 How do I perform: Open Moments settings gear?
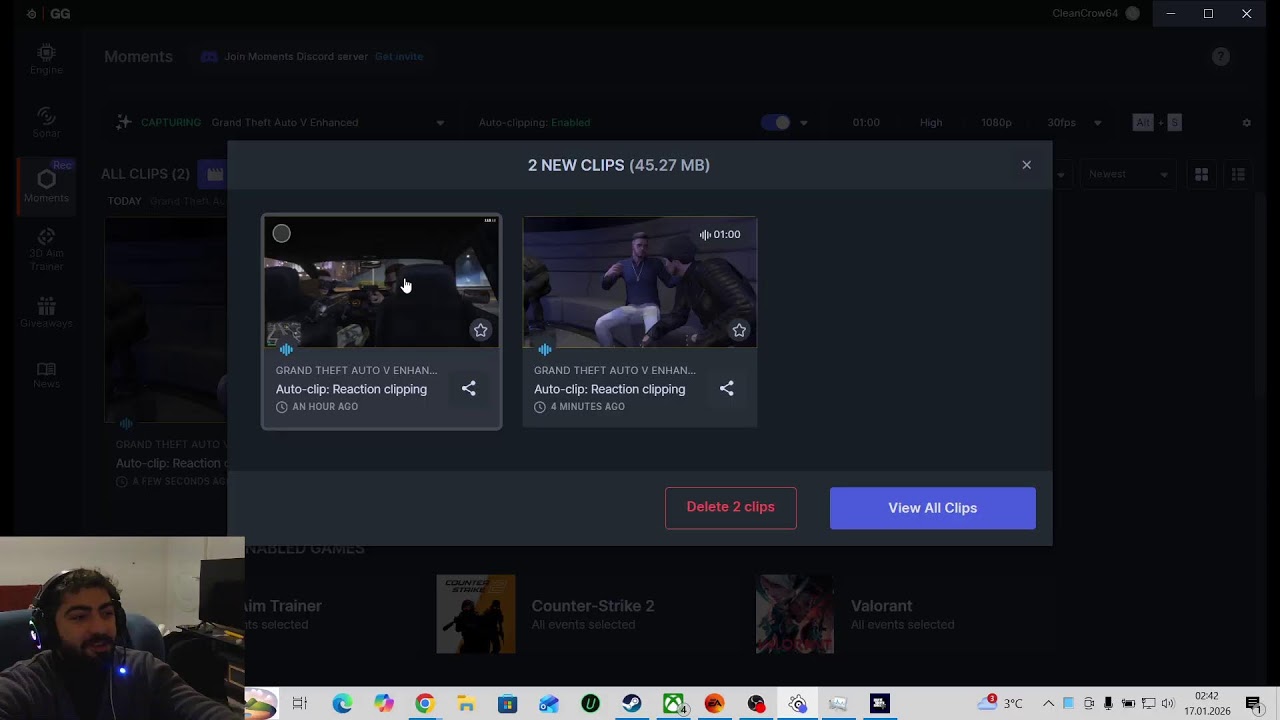[x=1247, y=123]
